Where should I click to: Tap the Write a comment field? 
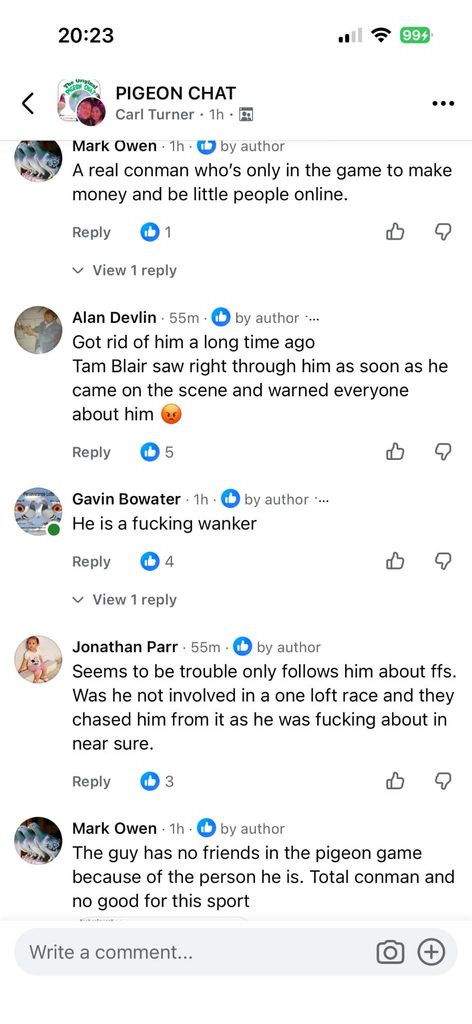click(x=196, y=952)
